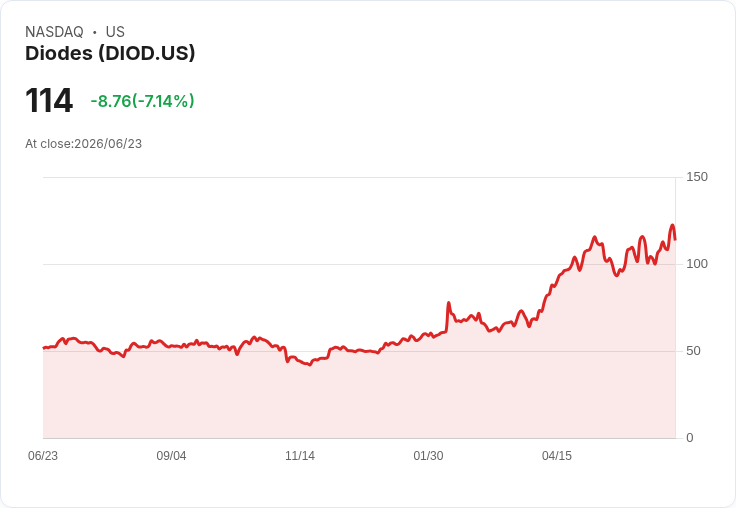
Task: Click the 100 y-axis value label
Action: 697,264
